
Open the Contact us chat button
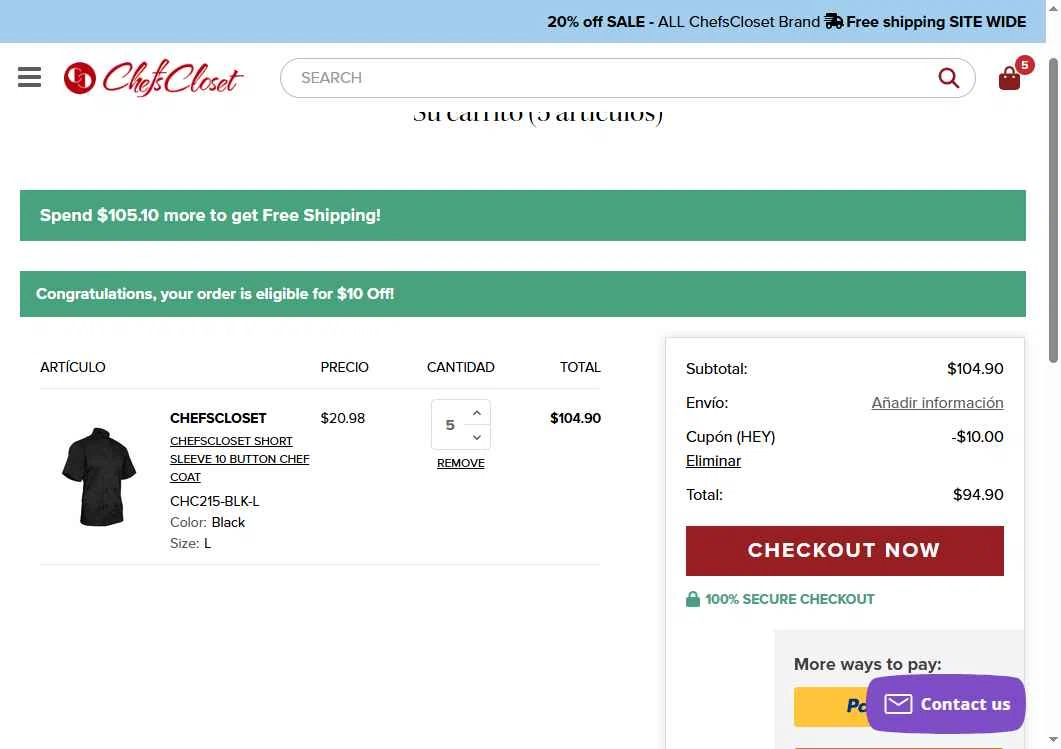pos(946,704)
